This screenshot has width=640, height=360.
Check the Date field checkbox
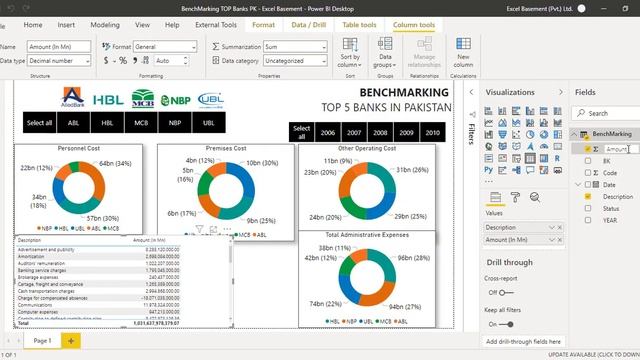click(x=588, y=184)
